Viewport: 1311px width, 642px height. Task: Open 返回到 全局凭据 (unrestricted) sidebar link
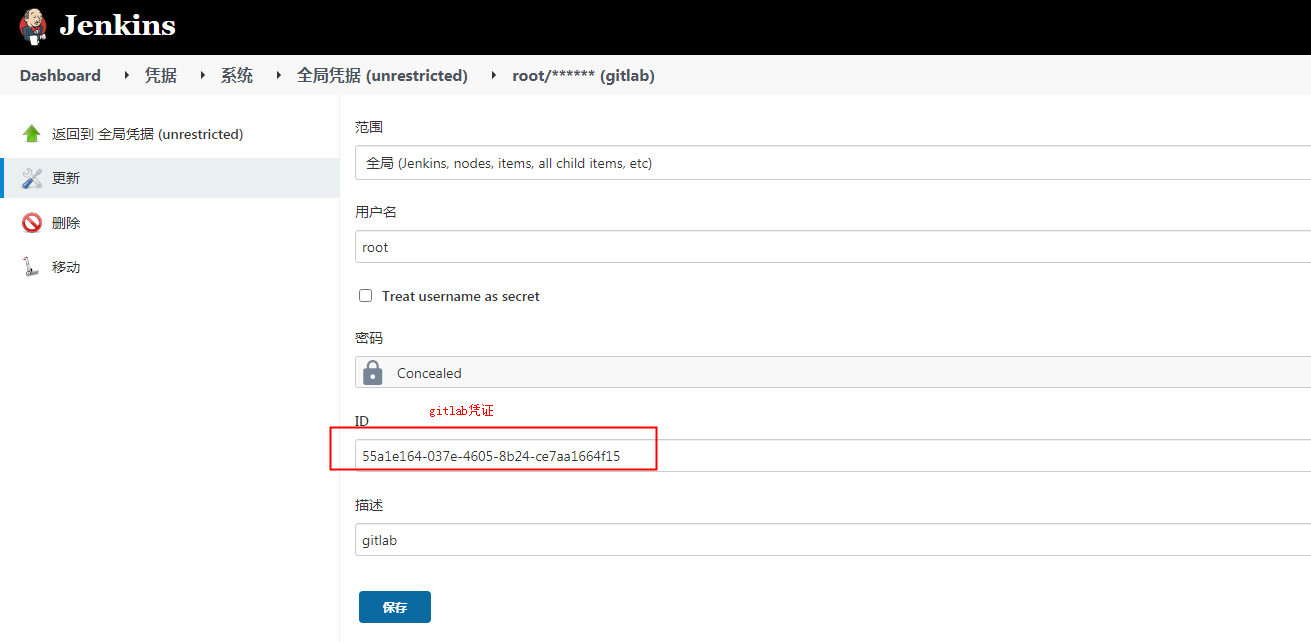(x=147, y=134)
